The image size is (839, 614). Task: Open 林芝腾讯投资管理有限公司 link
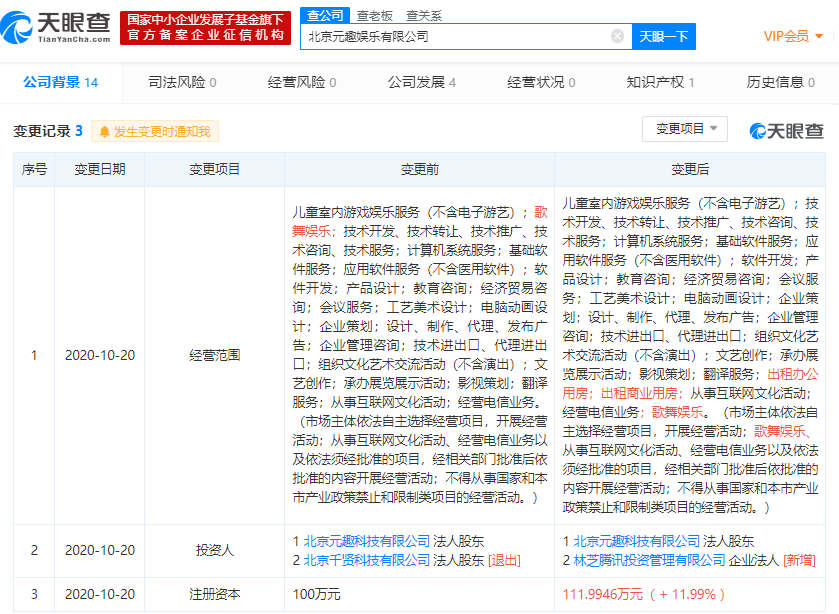point(650,560)
